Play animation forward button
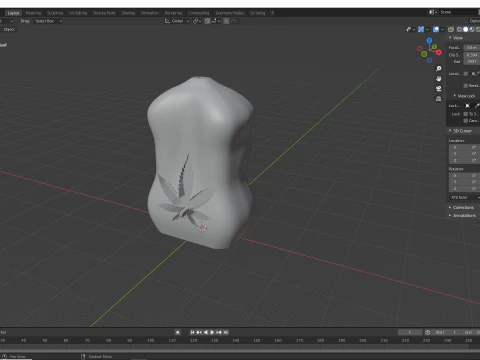 (212, 332)
